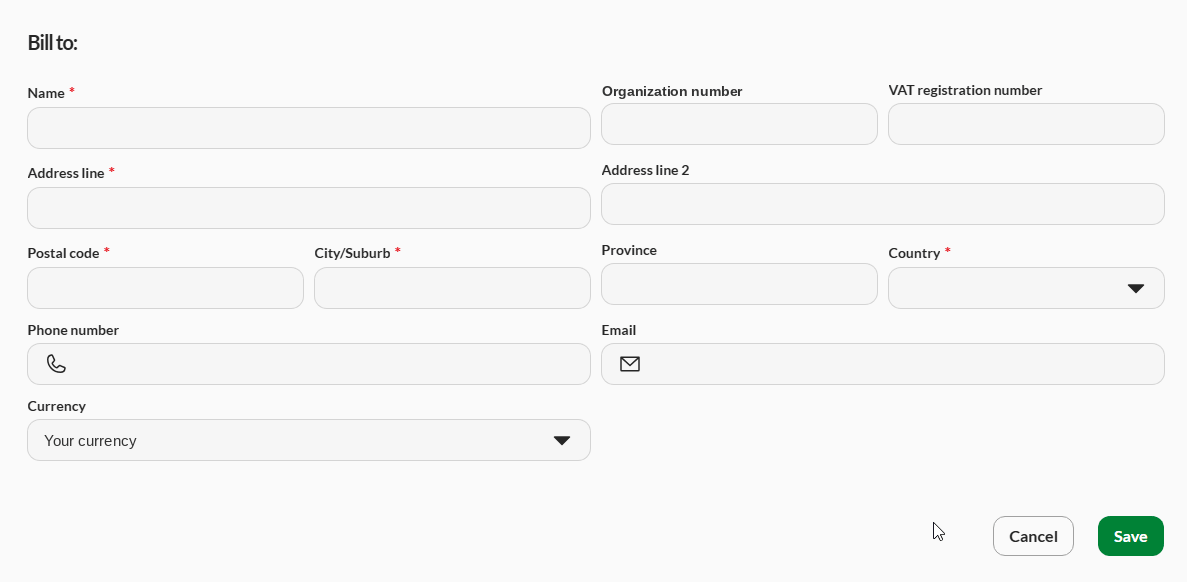The width and height of the screenshot is (1187, 582).
Task: Click into Organization number field
Action: point(739,124)
